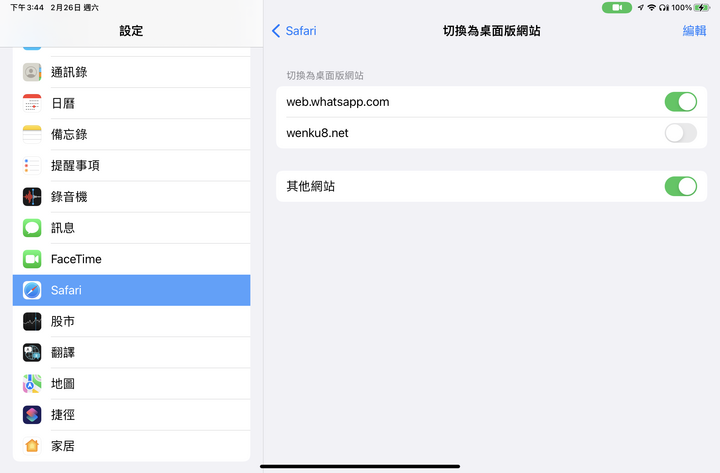720x473 pixels.
Task: Tap the Shortcuts app icon
Action: (32, 415)
